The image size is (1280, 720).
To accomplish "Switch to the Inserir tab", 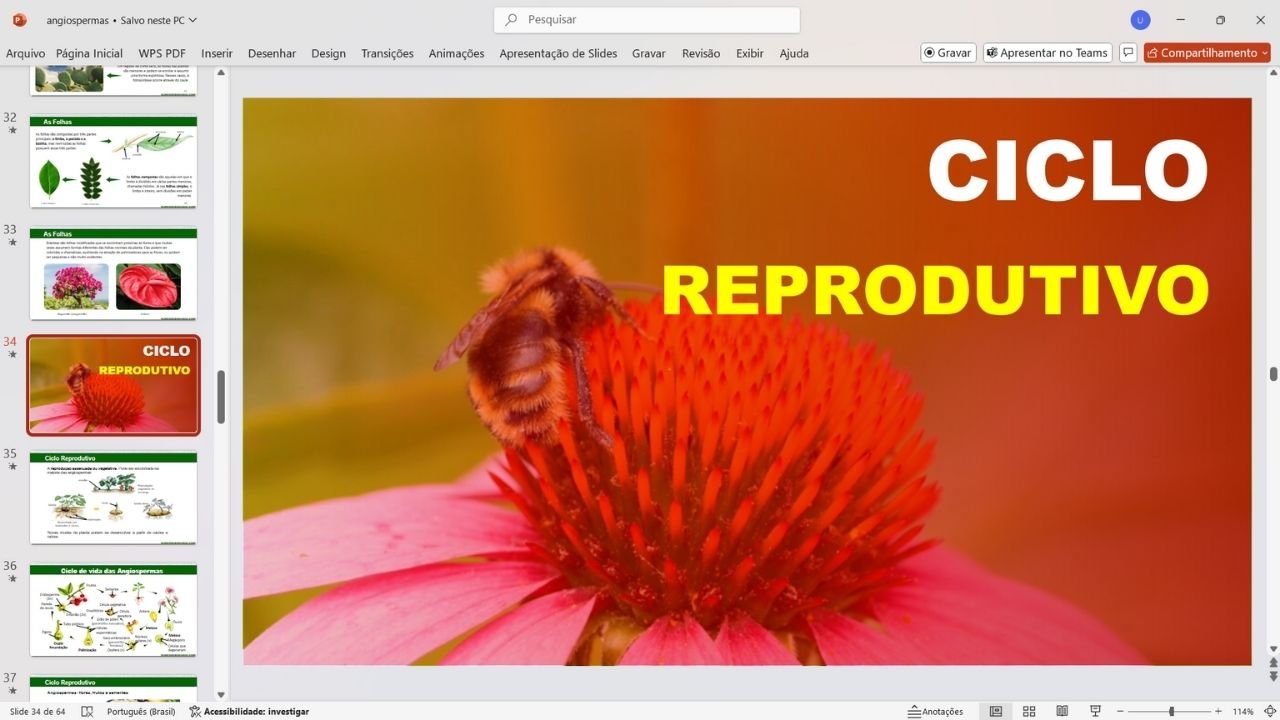I will coord(217,53).
